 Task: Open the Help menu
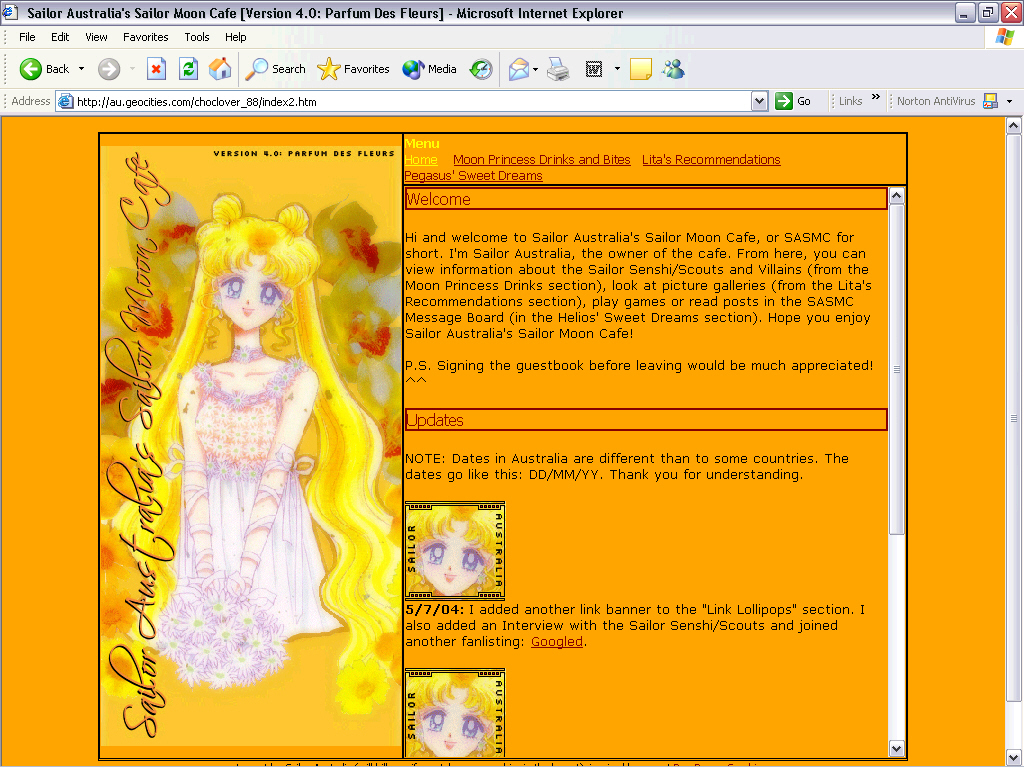[236, 37]
